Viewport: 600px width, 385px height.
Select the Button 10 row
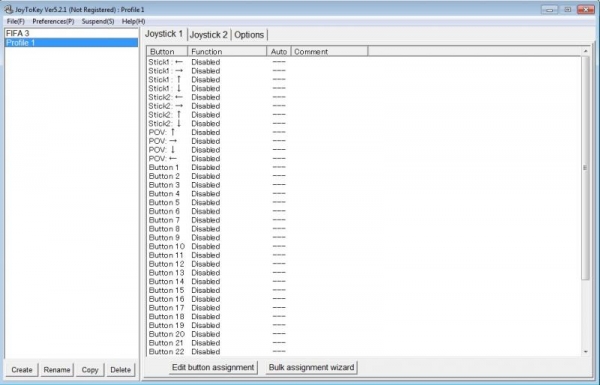pos(364,247)
